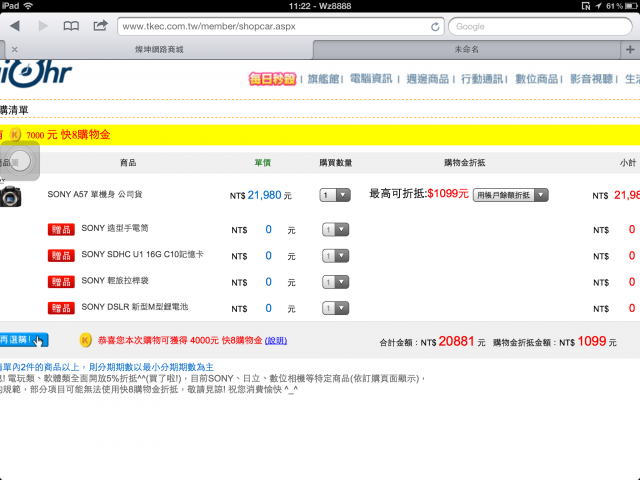640x480 pixels.
Task: Tap SONY SDHC U1 16G C10記憶卡 name
Action: click(142, 254)
